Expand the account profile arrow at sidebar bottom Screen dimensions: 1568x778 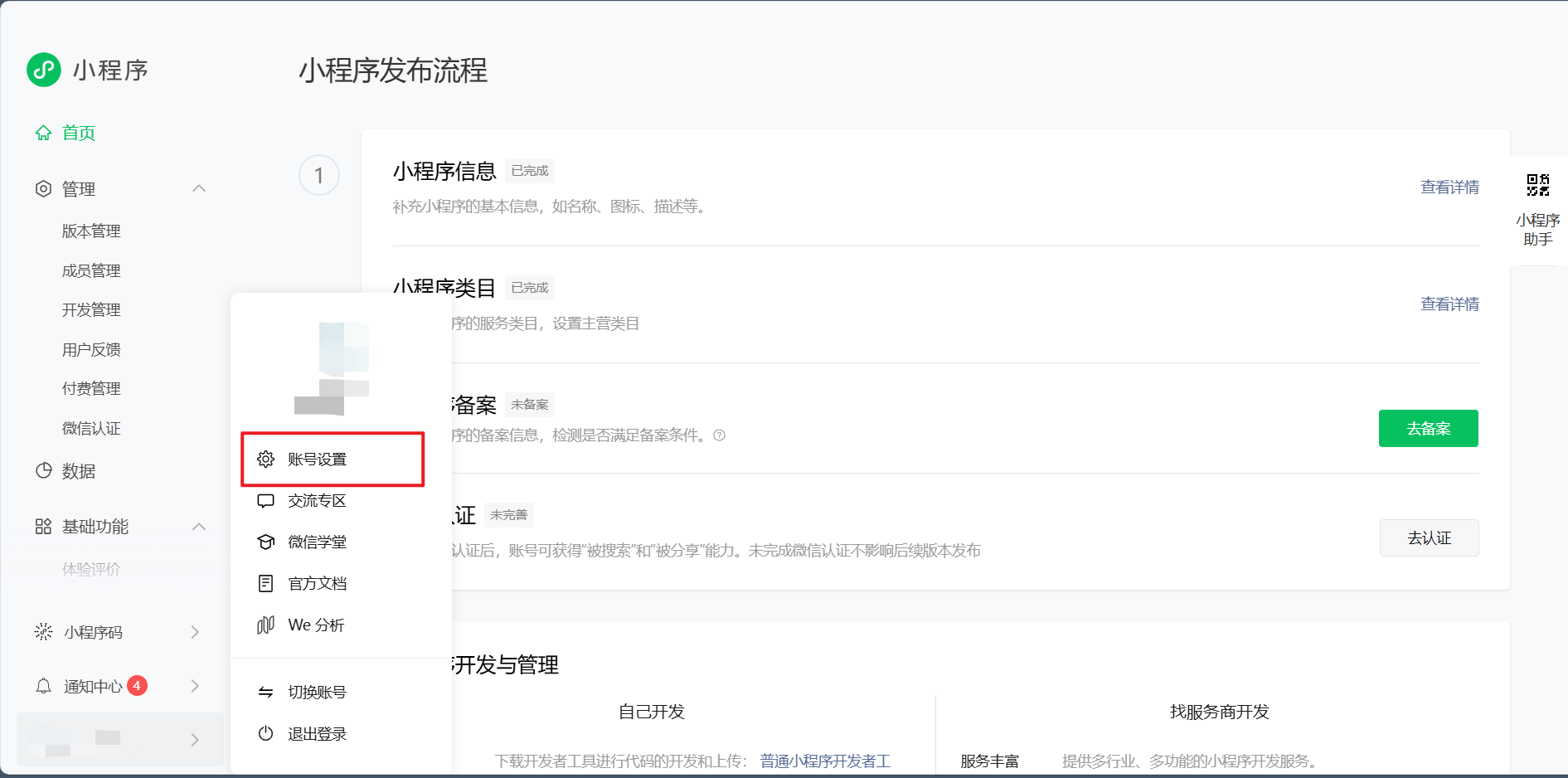coord(195,740)
